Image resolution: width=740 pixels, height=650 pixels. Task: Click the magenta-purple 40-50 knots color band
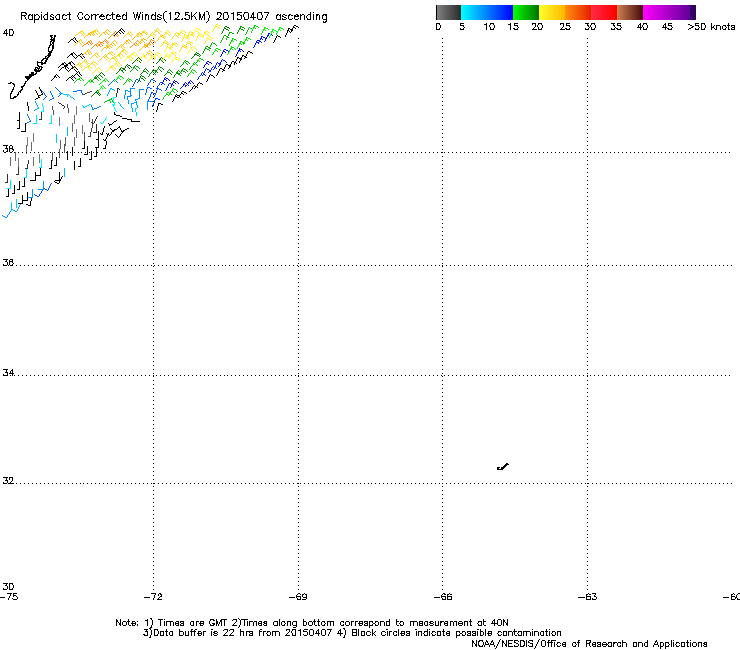click(x=669, y=12)
